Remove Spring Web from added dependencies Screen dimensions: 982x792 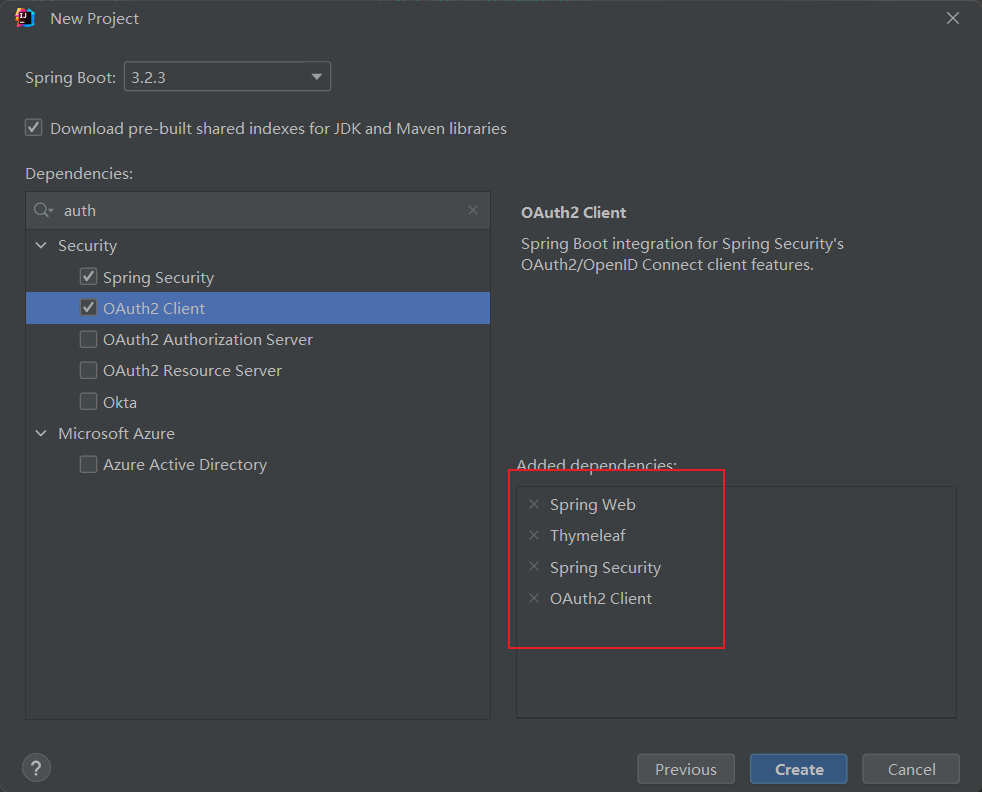coord(533,504)
